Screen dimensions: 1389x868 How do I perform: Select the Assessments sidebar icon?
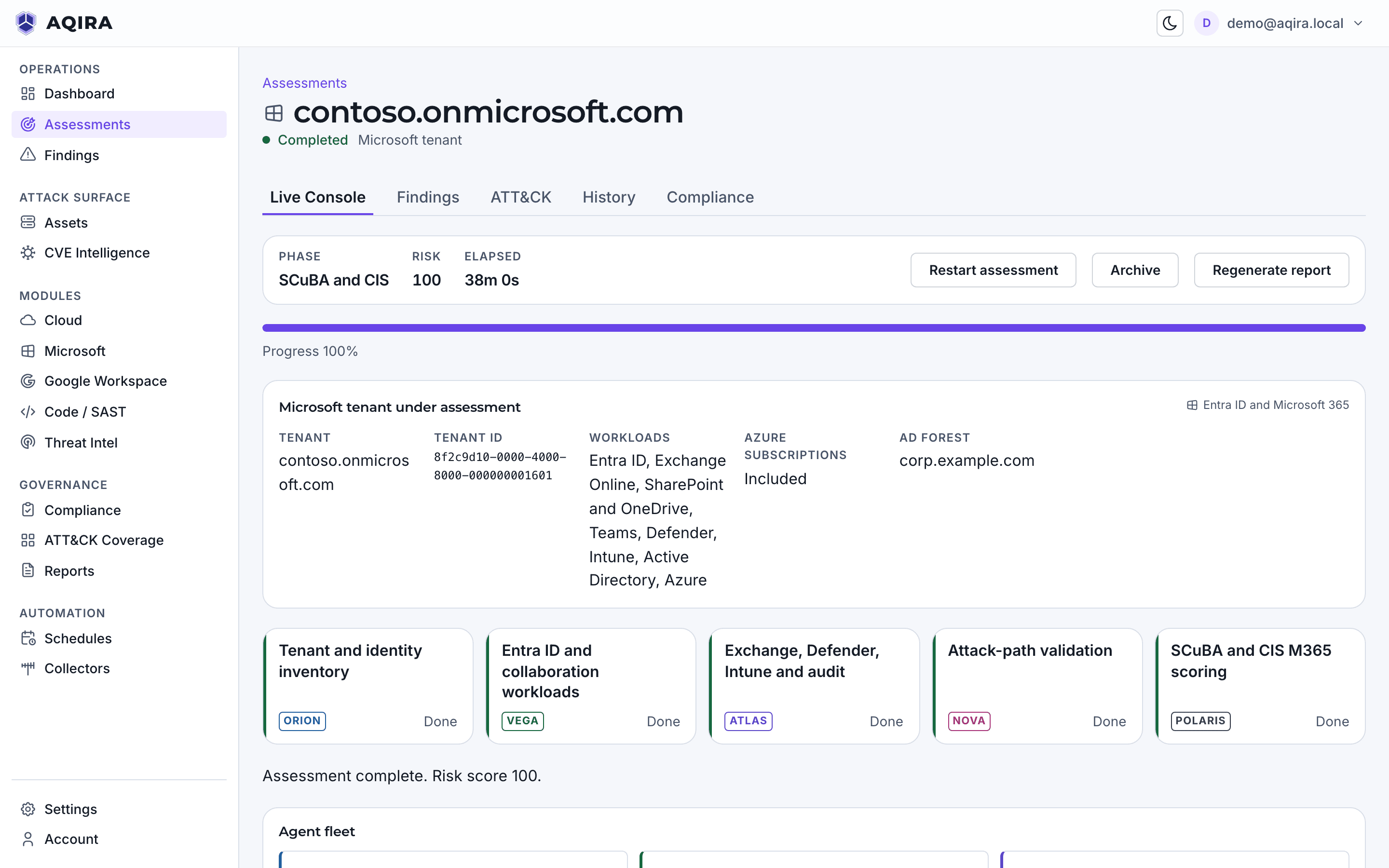27,124
